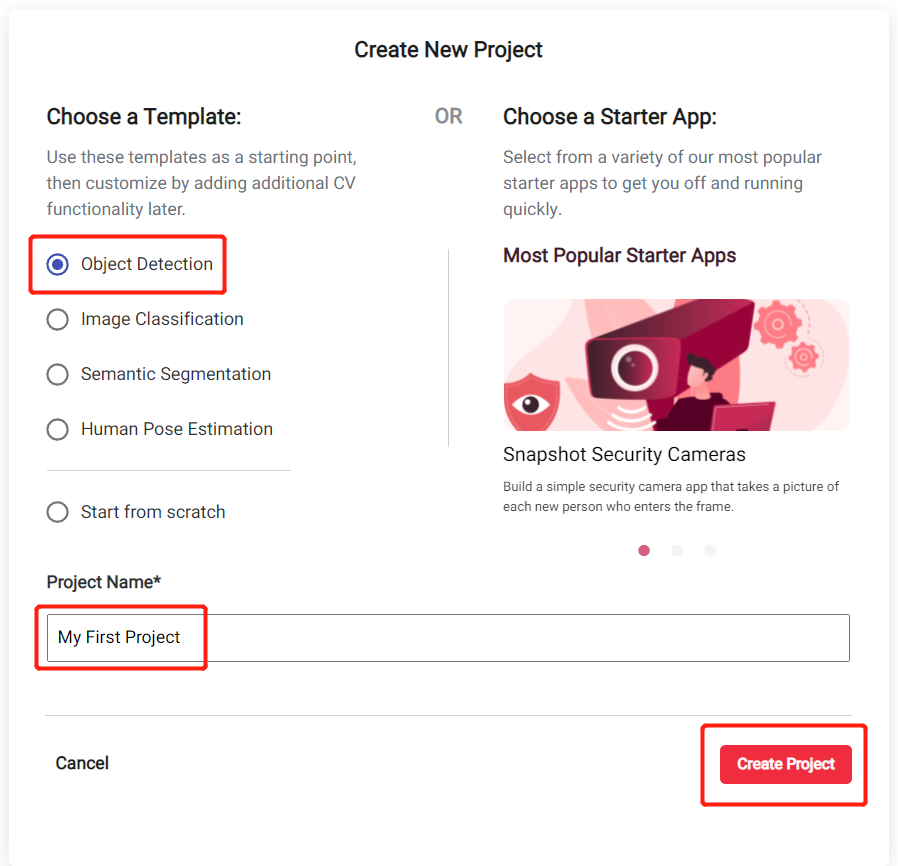This screenshot has width=898, height=866.
Task: Select the first pink carousel indicator dot
Action: 644,550
